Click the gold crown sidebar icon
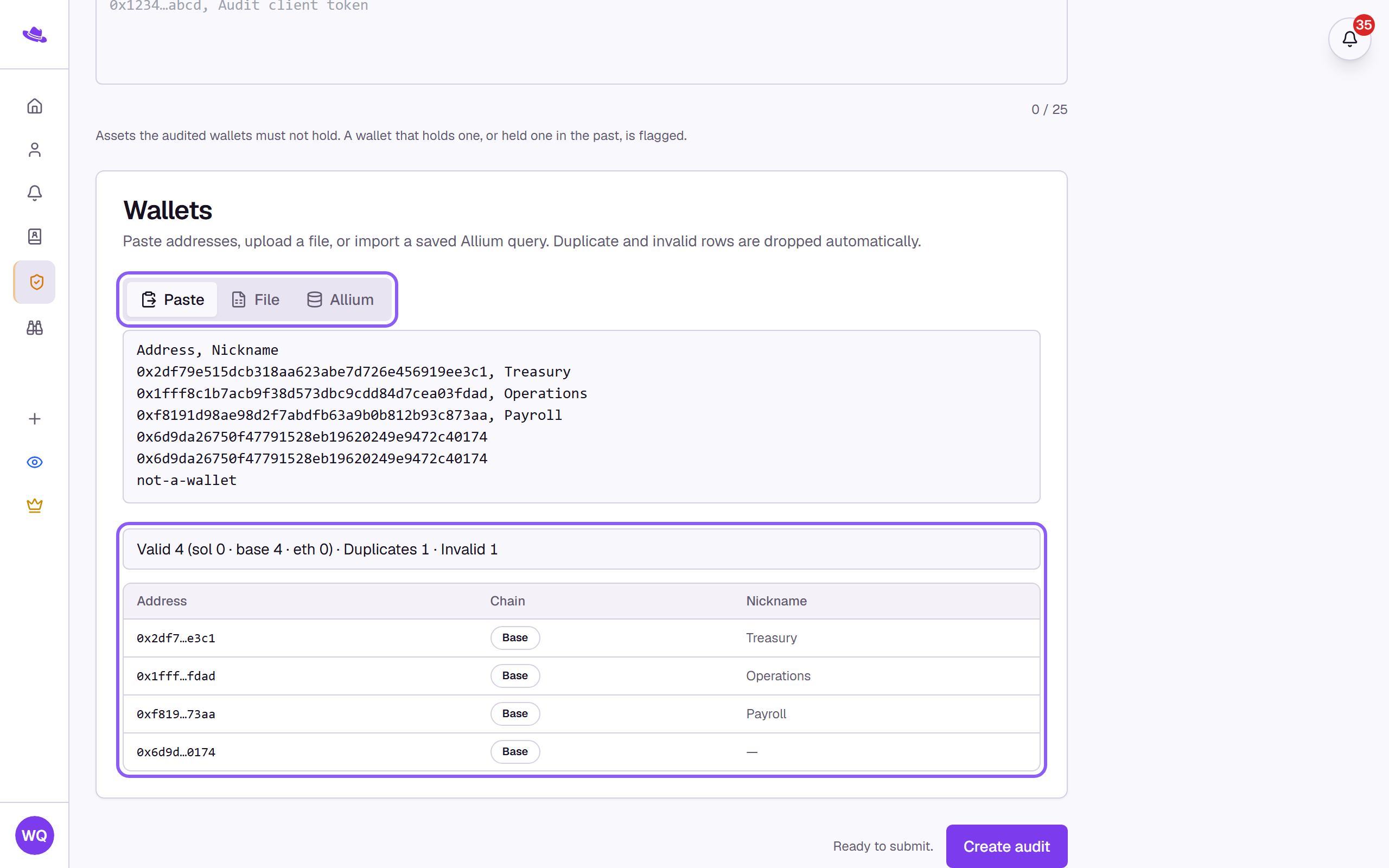The height and width of the screenshot is (868, 1389). [34, 506]
